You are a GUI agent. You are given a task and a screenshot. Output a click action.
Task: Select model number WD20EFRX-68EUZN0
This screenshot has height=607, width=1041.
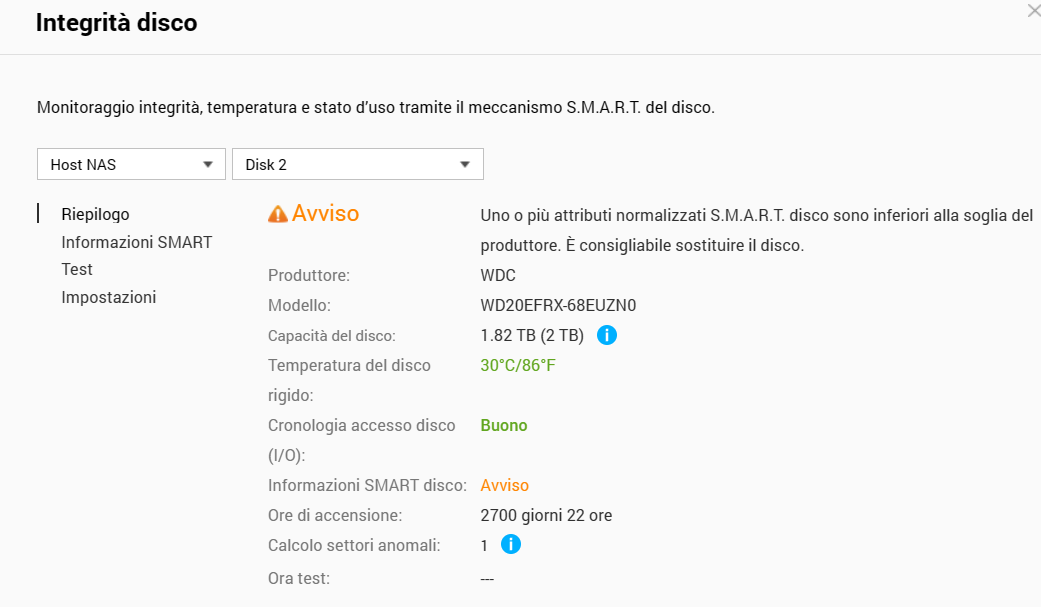[x=558, y=305]
